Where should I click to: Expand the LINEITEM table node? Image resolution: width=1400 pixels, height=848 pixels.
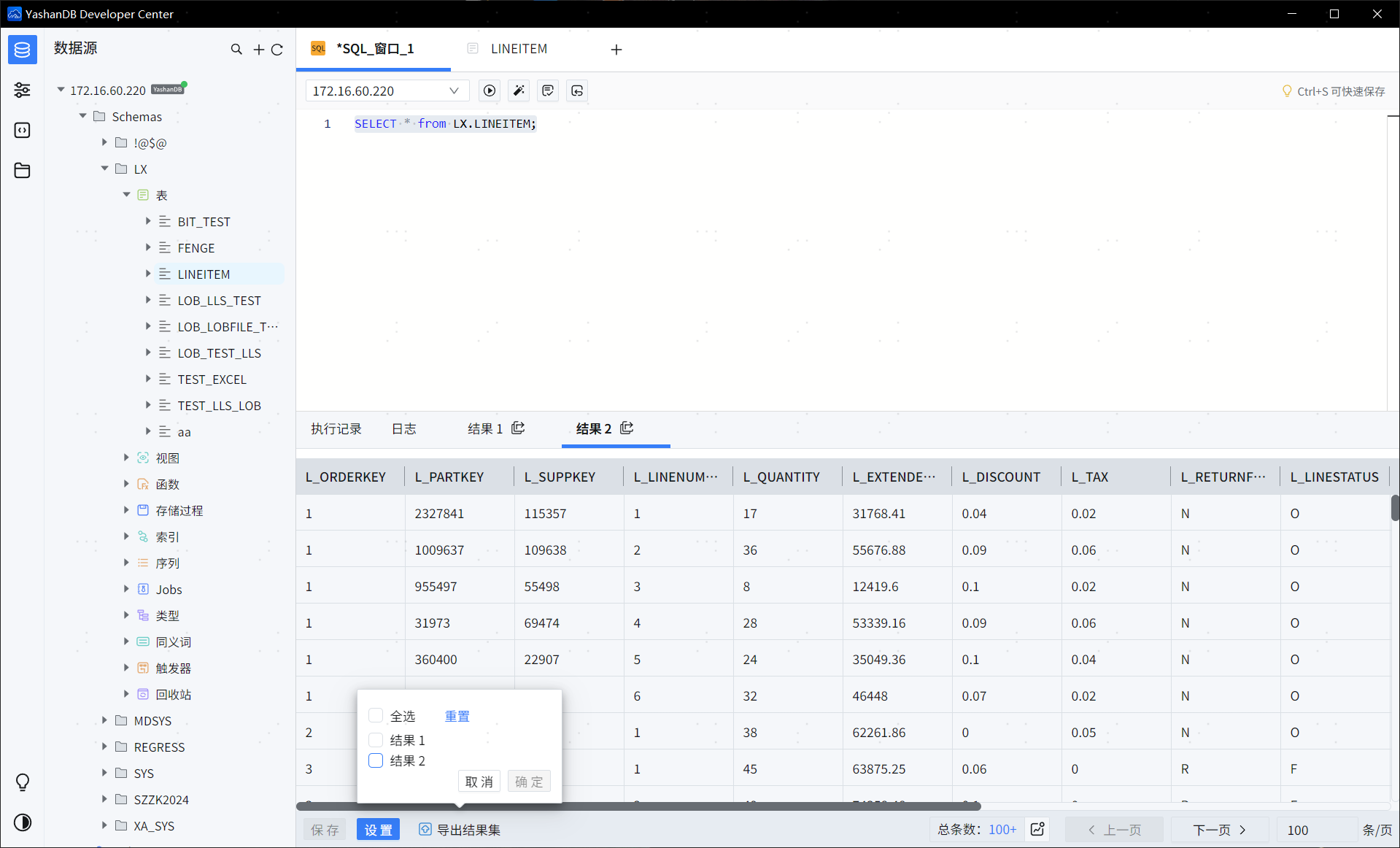148,274
